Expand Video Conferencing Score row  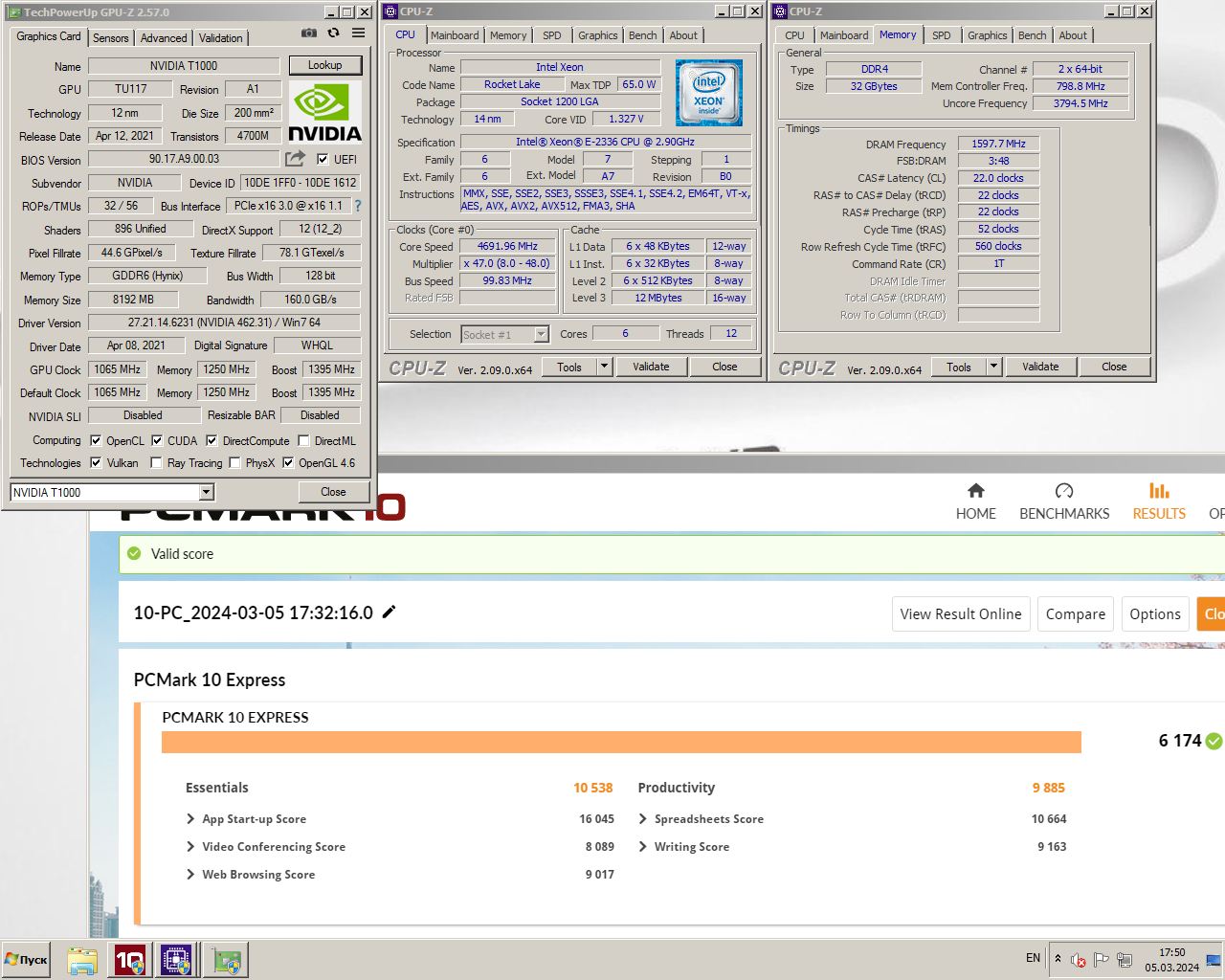tap(191, 847)
